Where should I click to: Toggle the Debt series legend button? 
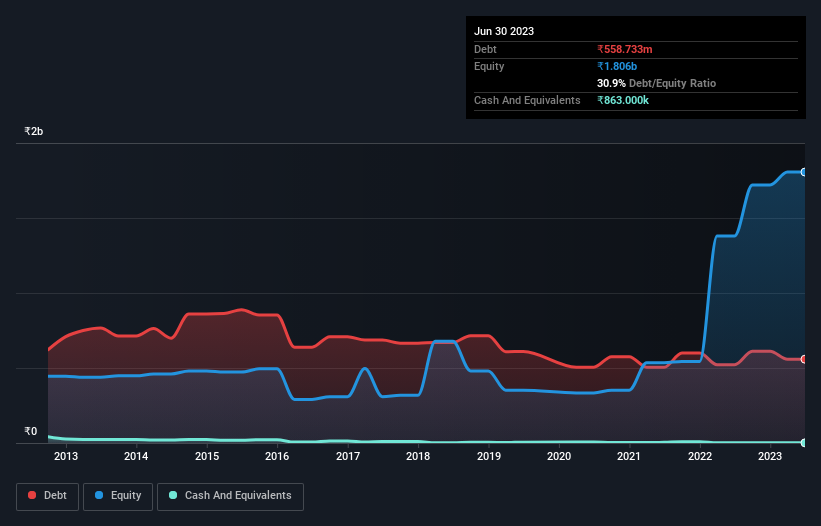[x=48, y=496]
